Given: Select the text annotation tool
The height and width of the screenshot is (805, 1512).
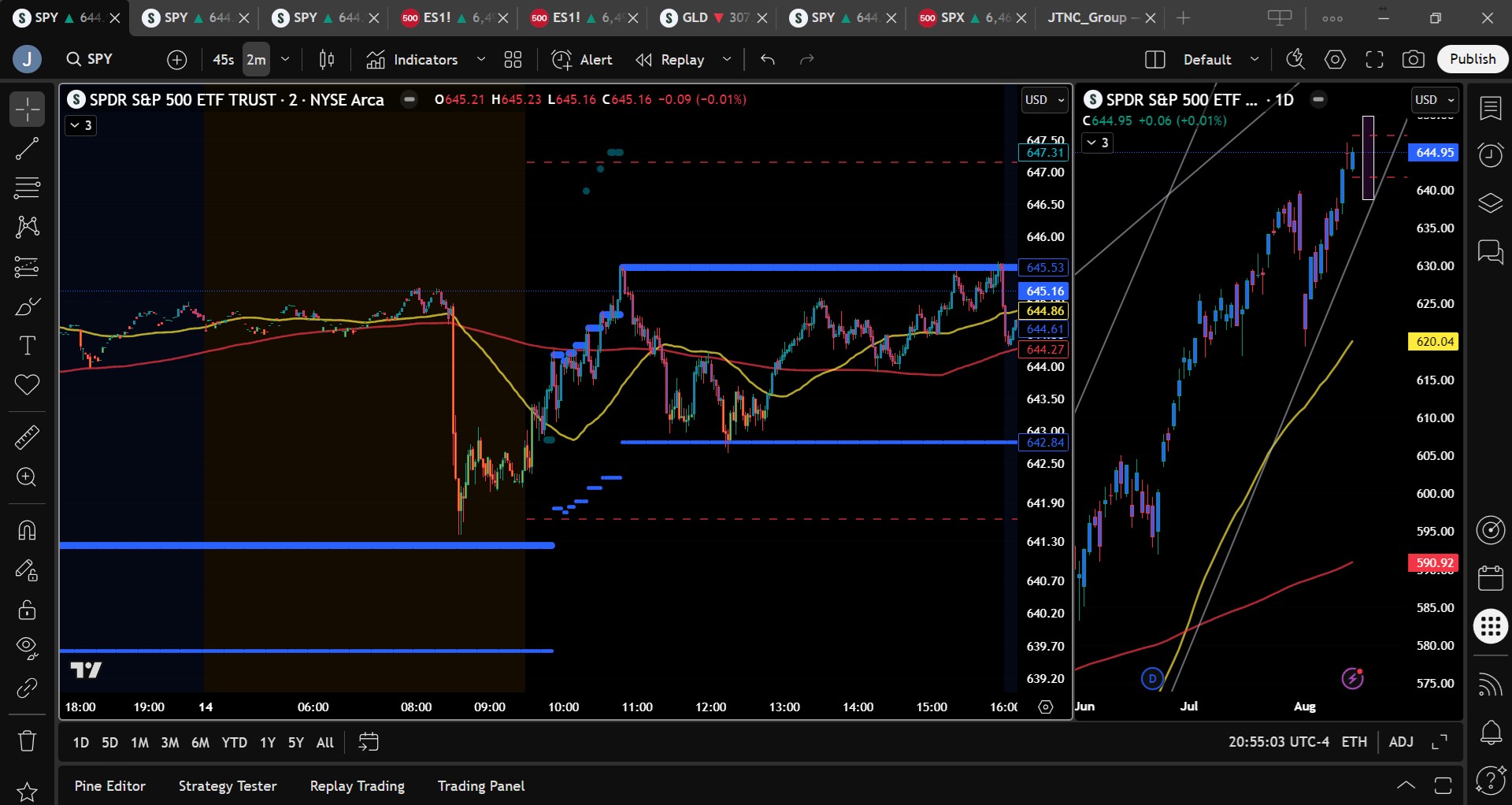Looking at the screenshot, I should 27,345.
